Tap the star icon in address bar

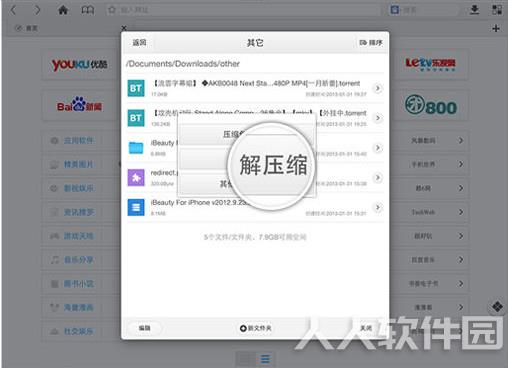coord(112,10)
